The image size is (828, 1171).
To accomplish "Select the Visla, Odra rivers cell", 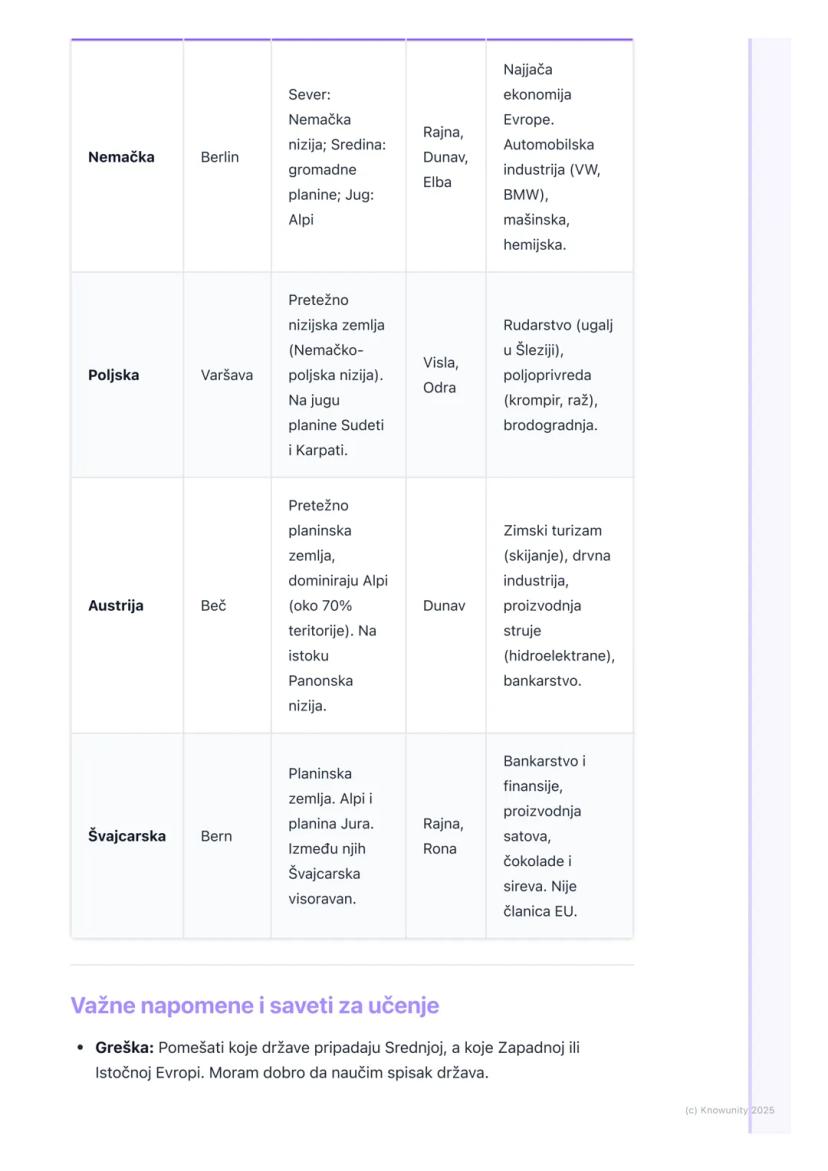I will tap(440, 375).
